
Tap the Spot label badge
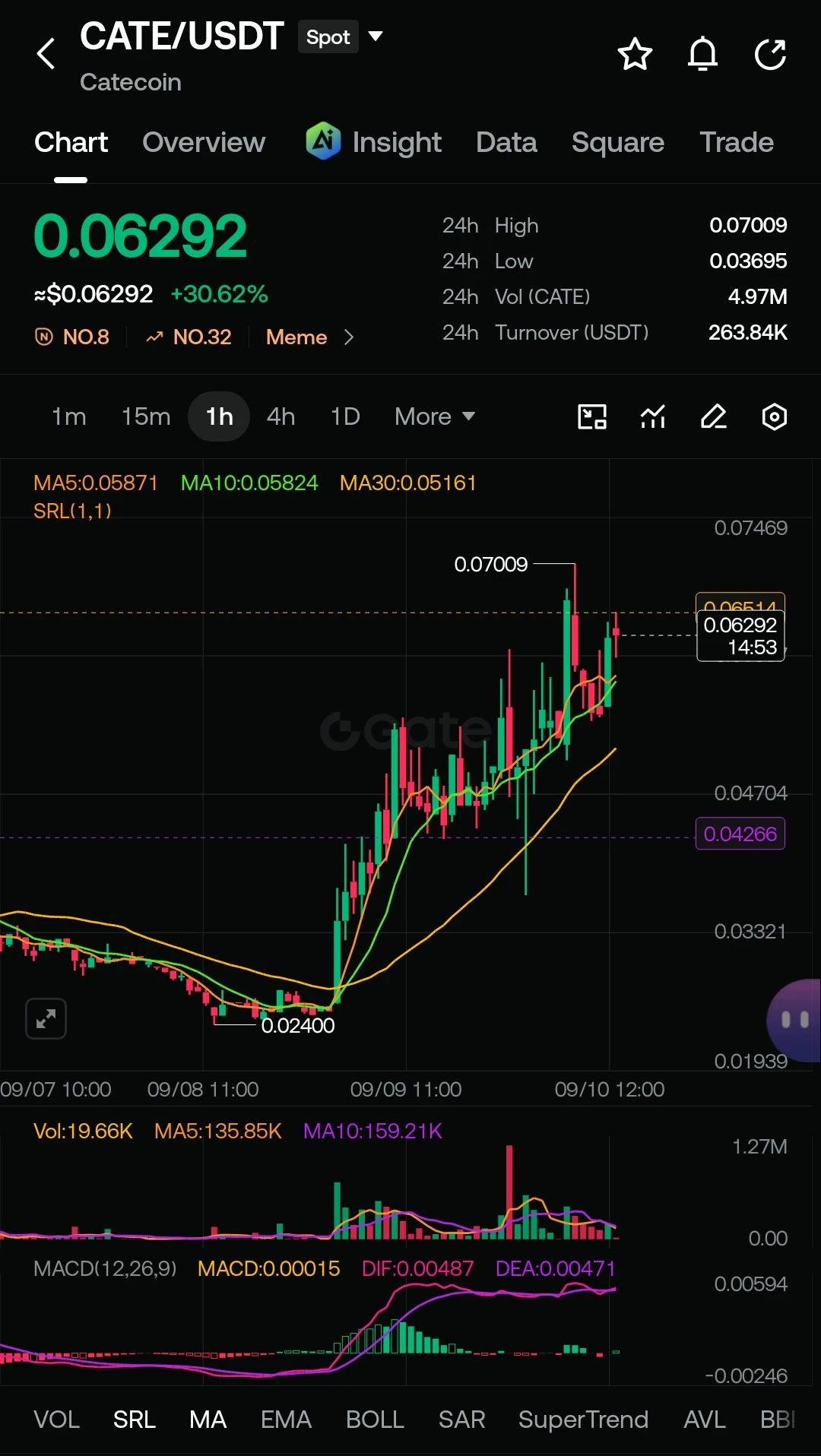328,36
